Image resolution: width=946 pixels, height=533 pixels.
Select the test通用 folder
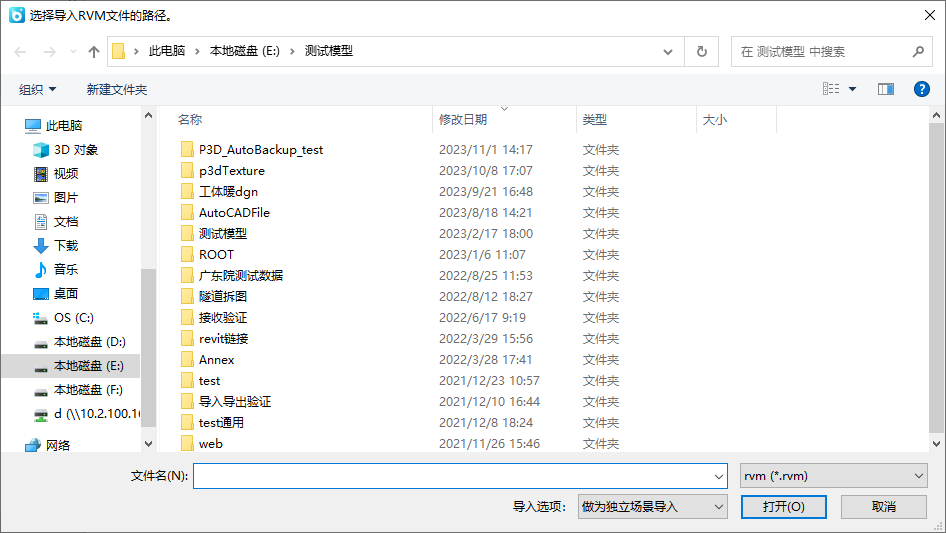coord(221,423)
